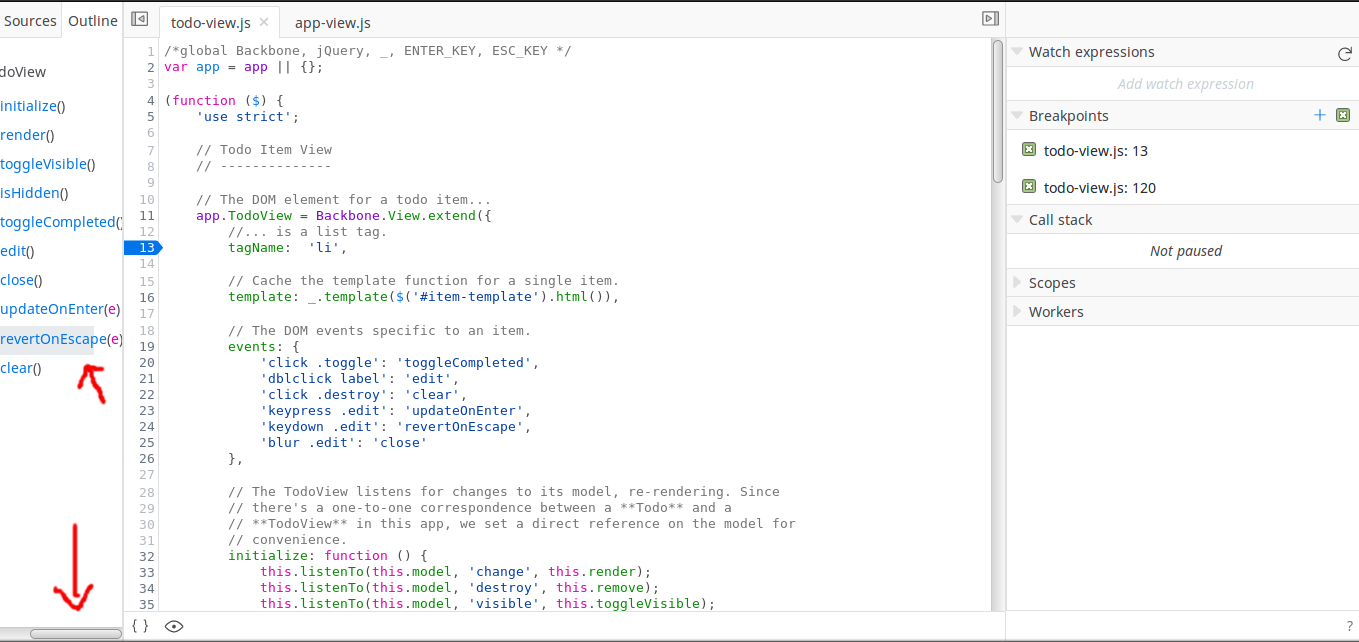
Task: Open the app-view.js editor tab
Action: pyautogui.click(x=332, y=22)
